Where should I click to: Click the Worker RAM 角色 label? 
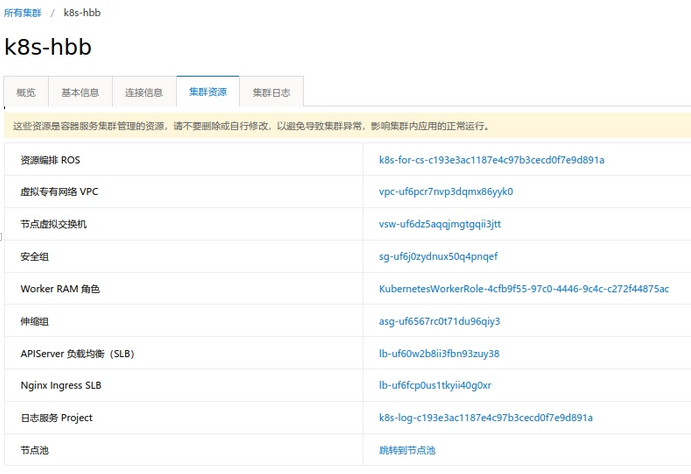click(60, 289)
